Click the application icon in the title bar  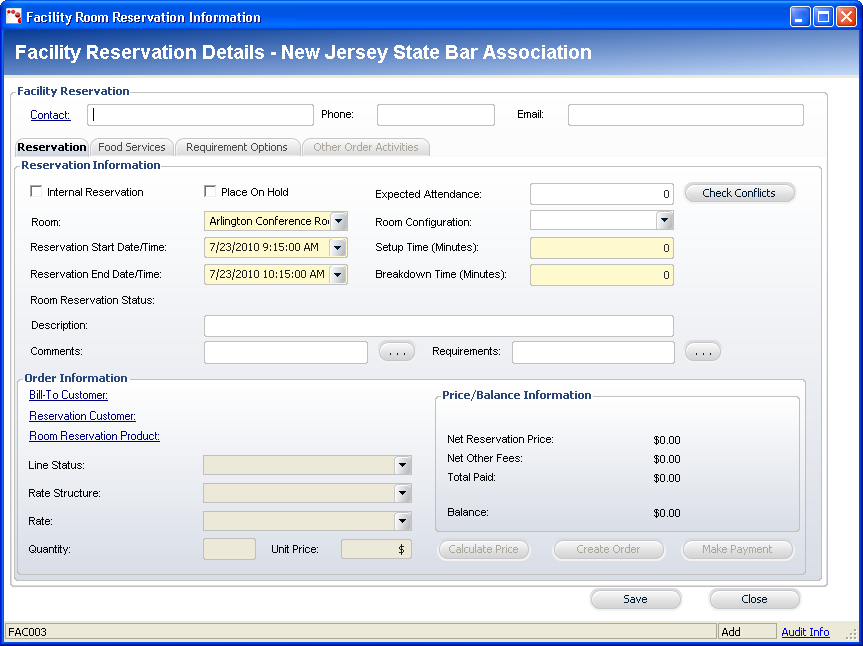click(x=14, y=17)
